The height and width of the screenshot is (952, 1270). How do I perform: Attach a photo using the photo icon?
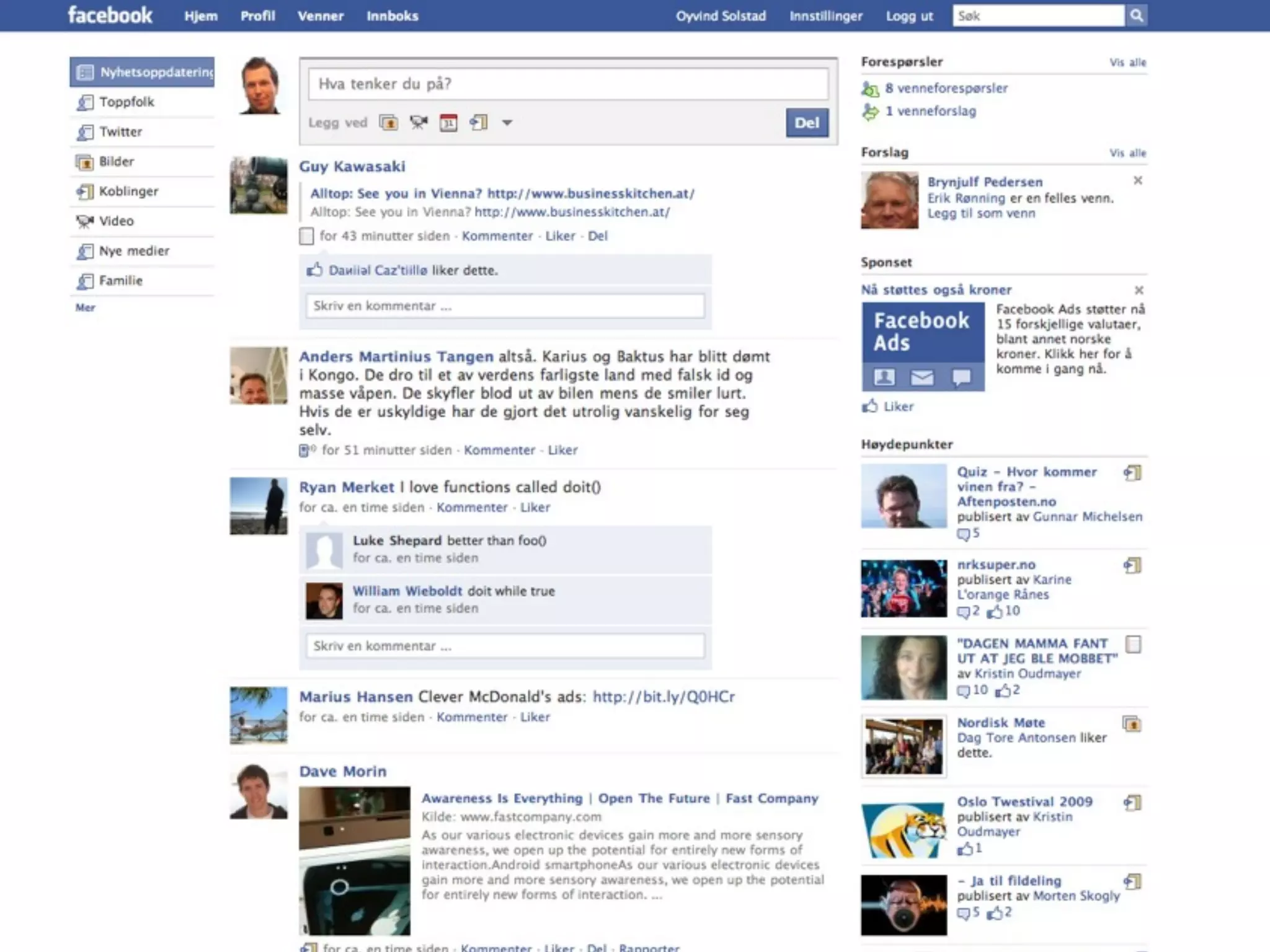point(389,123)
